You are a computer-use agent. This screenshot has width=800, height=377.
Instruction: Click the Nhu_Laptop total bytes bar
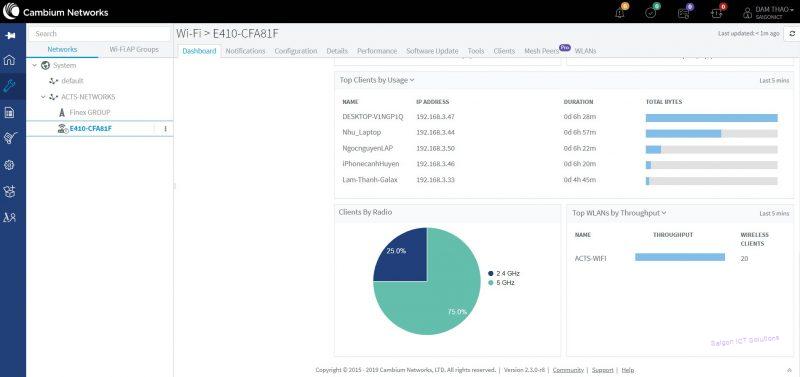(712, 134)
